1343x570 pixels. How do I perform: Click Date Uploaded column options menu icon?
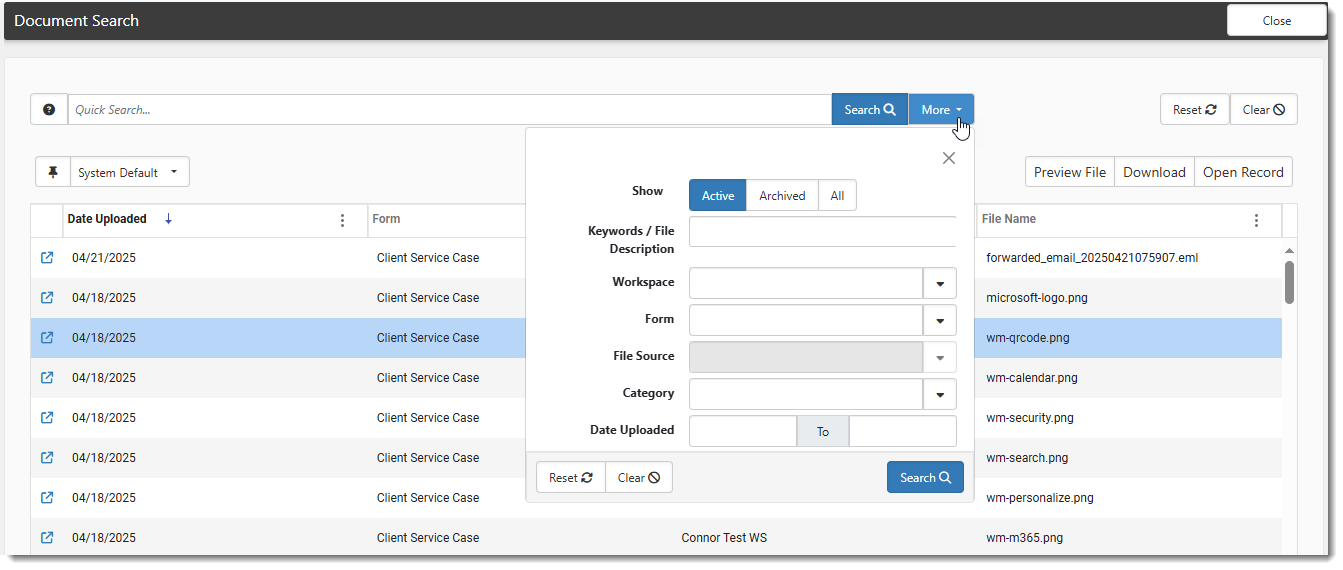point(343,220)
